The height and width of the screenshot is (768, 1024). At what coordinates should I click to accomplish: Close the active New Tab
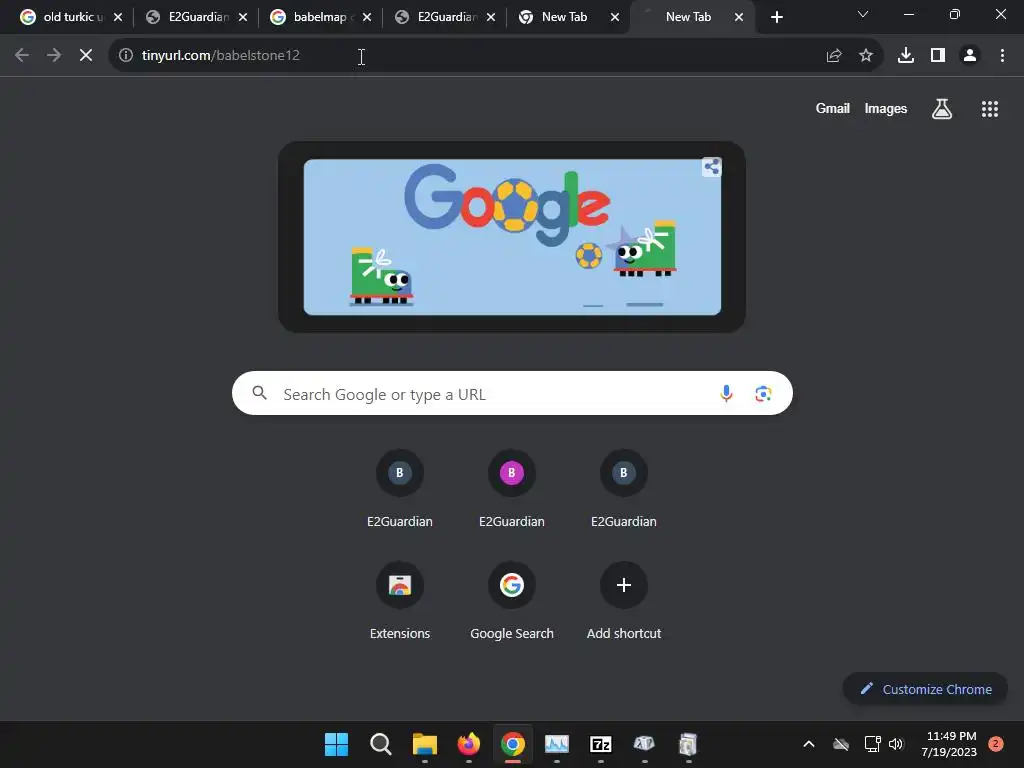pyautogui.click(x=739, y=17)
